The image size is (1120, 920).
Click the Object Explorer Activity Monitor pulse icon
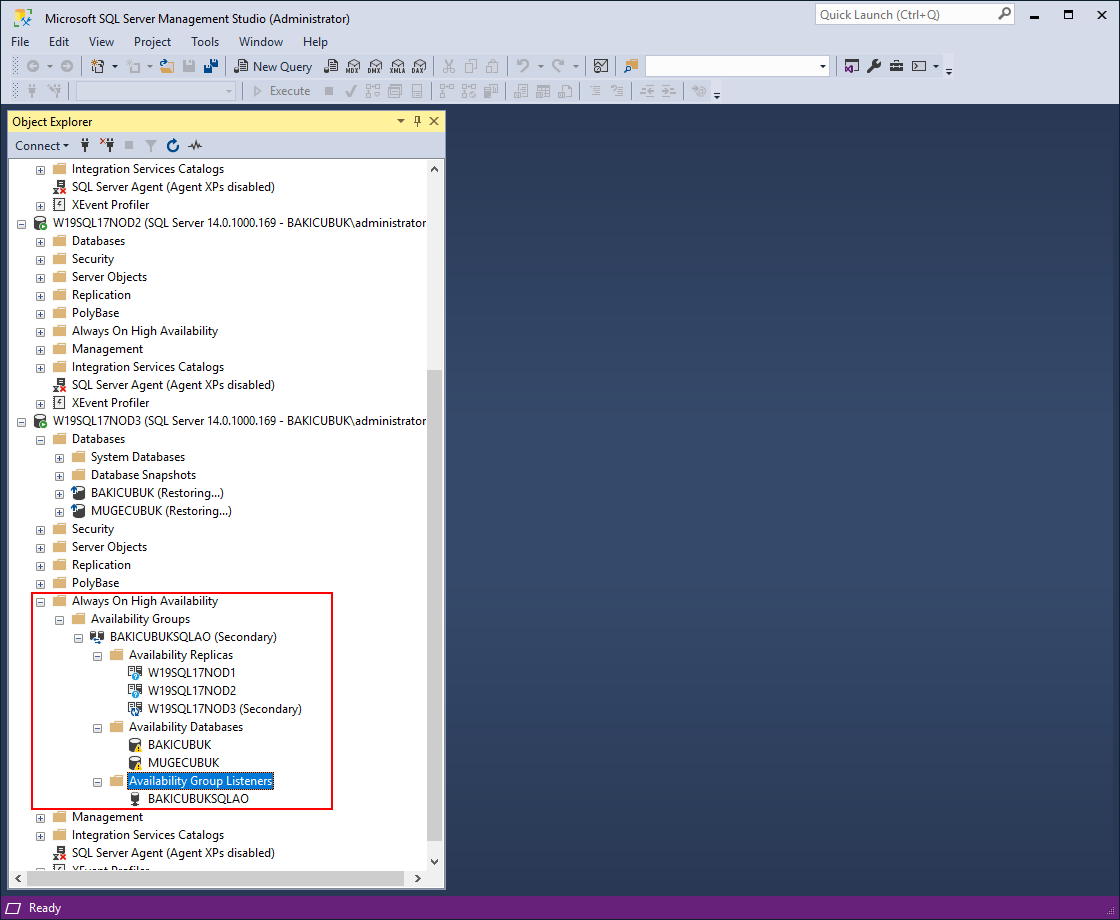[x=195, y=146]
